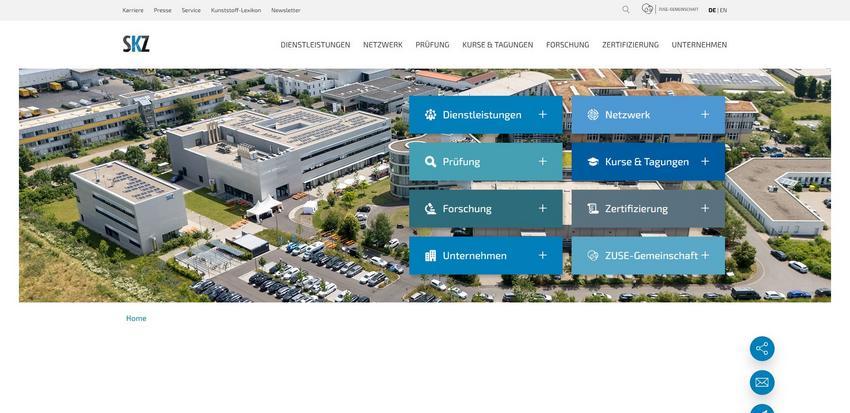Screen dimensions: 850x413
Task: Click the Zertifizierung tile label
Action: tap(636, 209)
